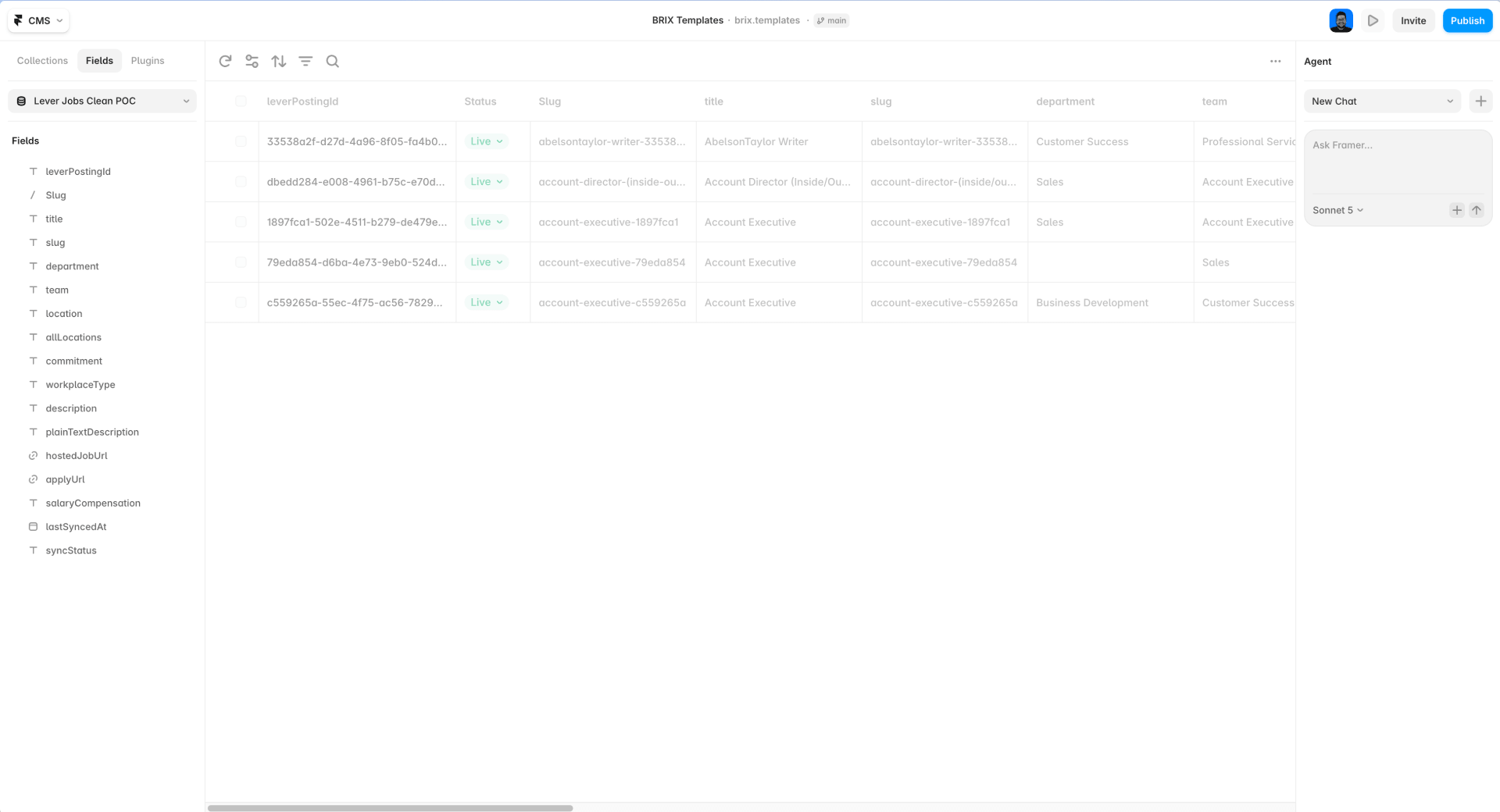Click the branch icon next to main

click(x=820, y=21)
